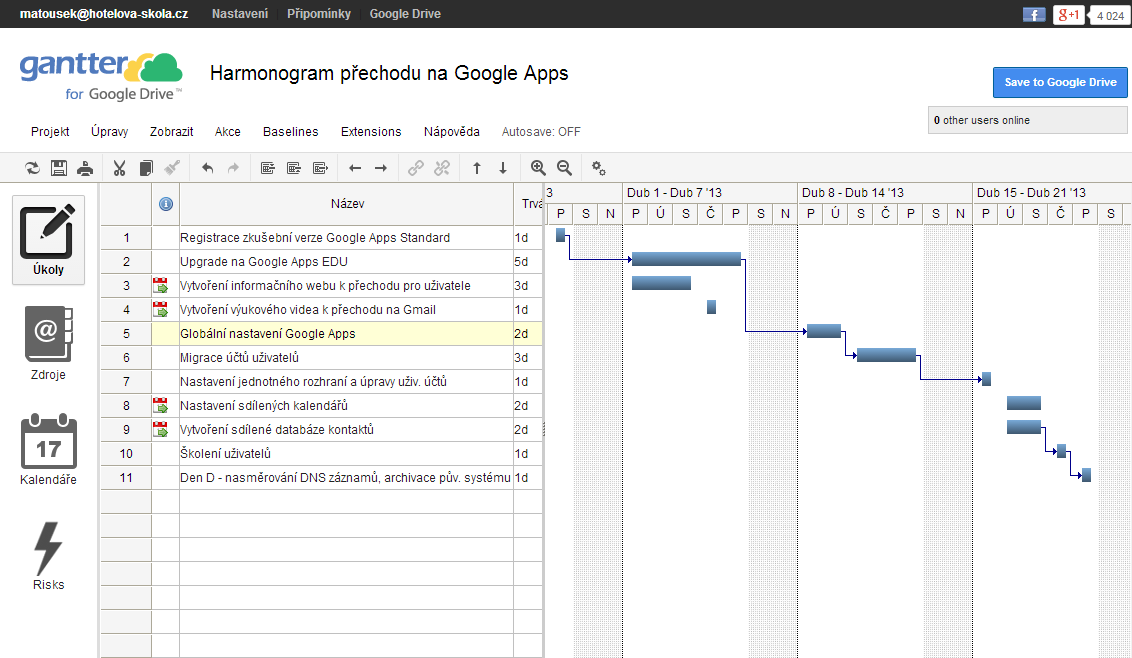Click the middle insert task toolbar icon
The width and height of the screenshot is (1132, 658).
(x=294, y=168)
